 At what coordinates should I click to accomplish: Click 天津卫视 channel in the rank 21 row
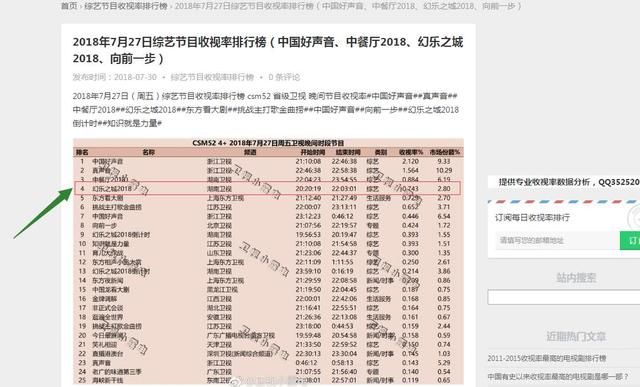coord(219,345)
